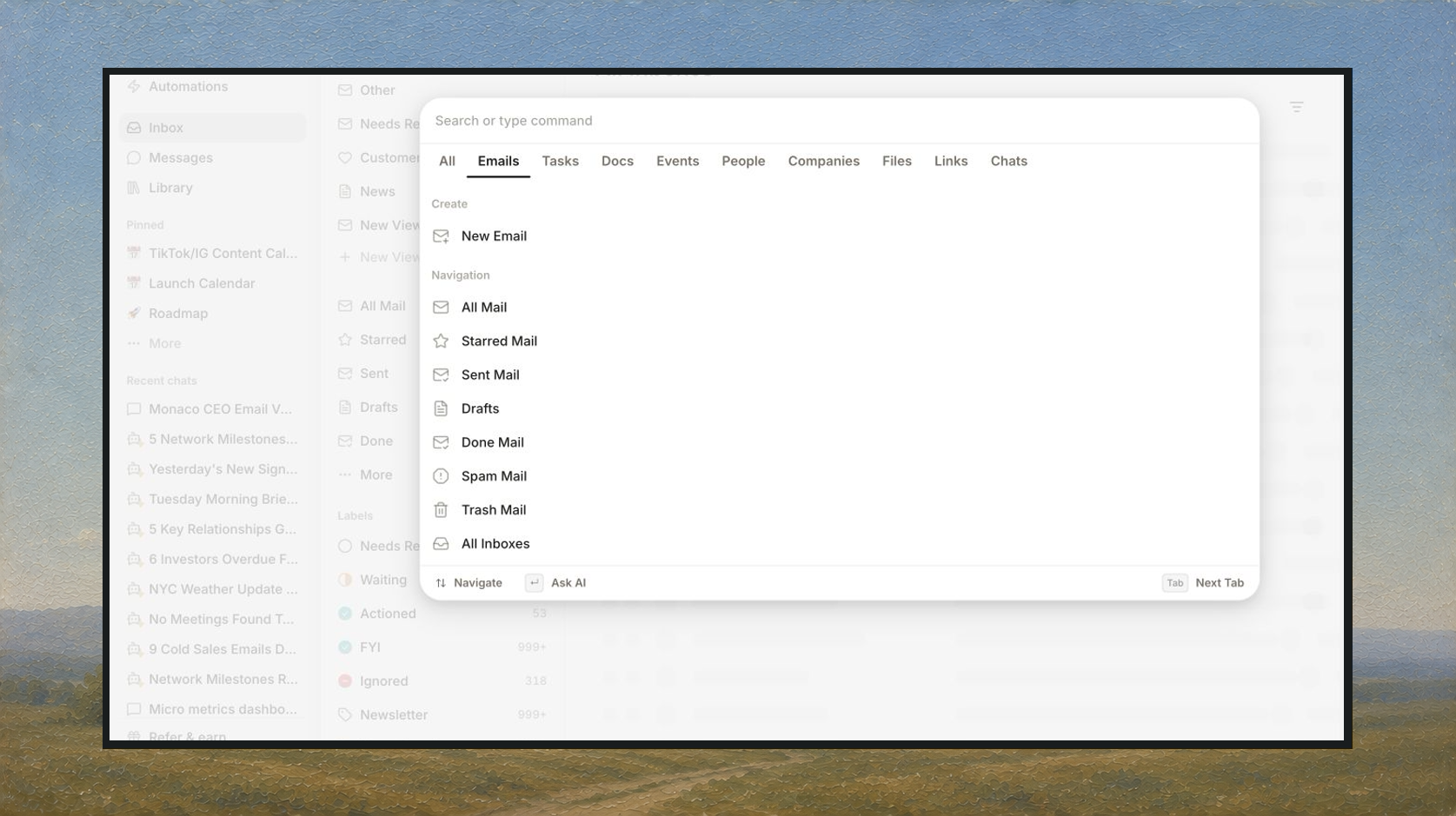
Task: Click the Done Mail checked envelope icon
Action: (441, 442)
